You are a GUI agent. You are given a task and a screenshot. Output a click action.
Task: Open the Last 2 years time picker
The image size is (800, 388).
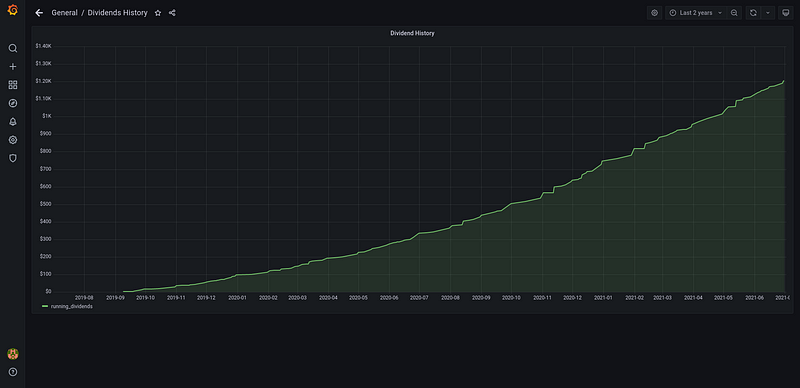tap(695, 13)
